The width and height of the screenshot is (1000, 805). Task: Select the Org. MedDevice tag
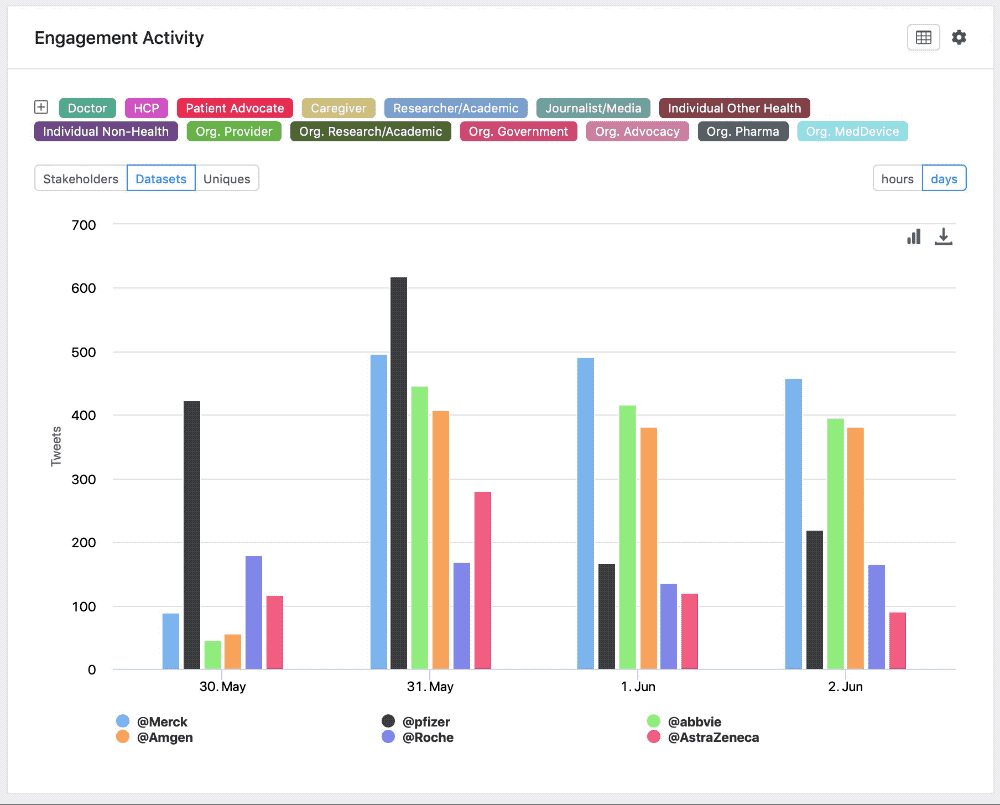pyautogui.click(x=852, y=131)
